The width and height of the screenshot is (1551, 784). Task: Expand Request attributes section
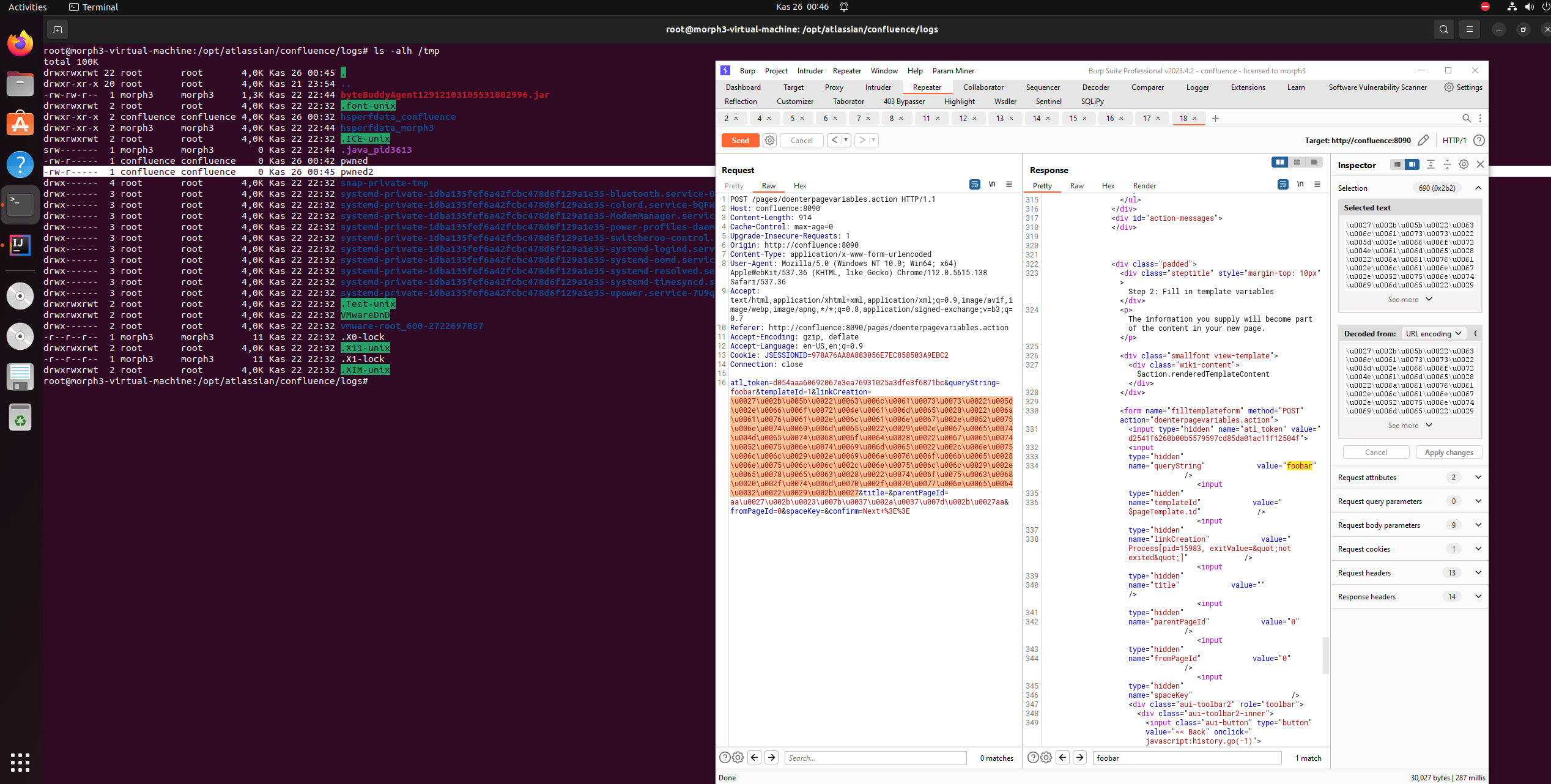point(1478,478)
